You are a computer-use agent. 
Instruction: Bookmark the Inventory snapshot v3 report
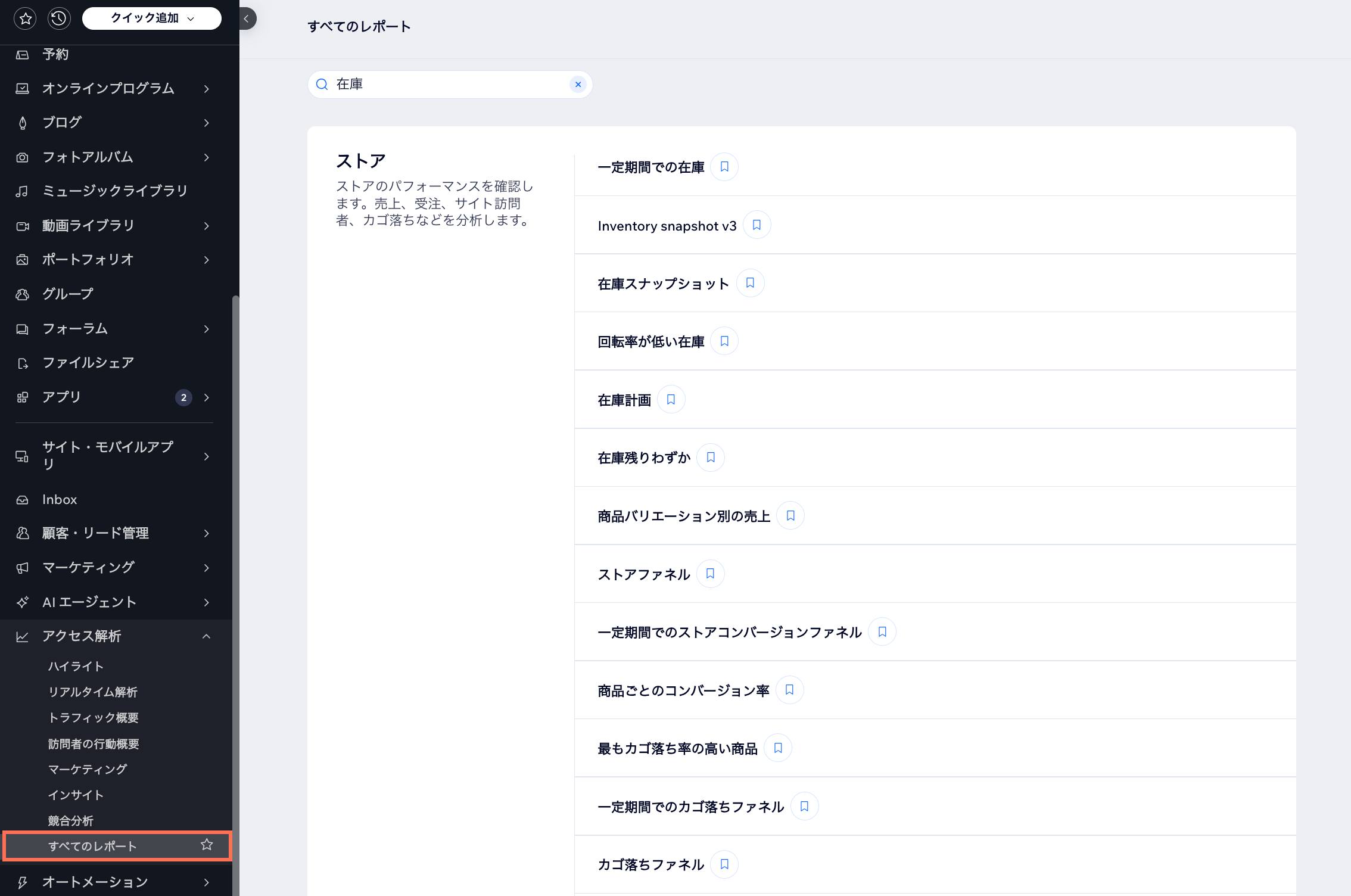click(757, 225)
